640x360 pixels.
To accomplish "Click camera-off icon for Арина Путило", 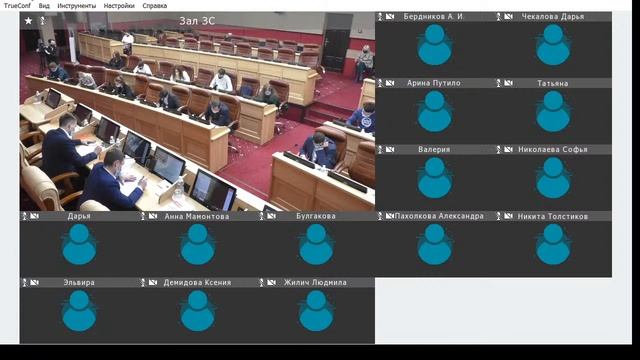I will [x=390, y=83].
